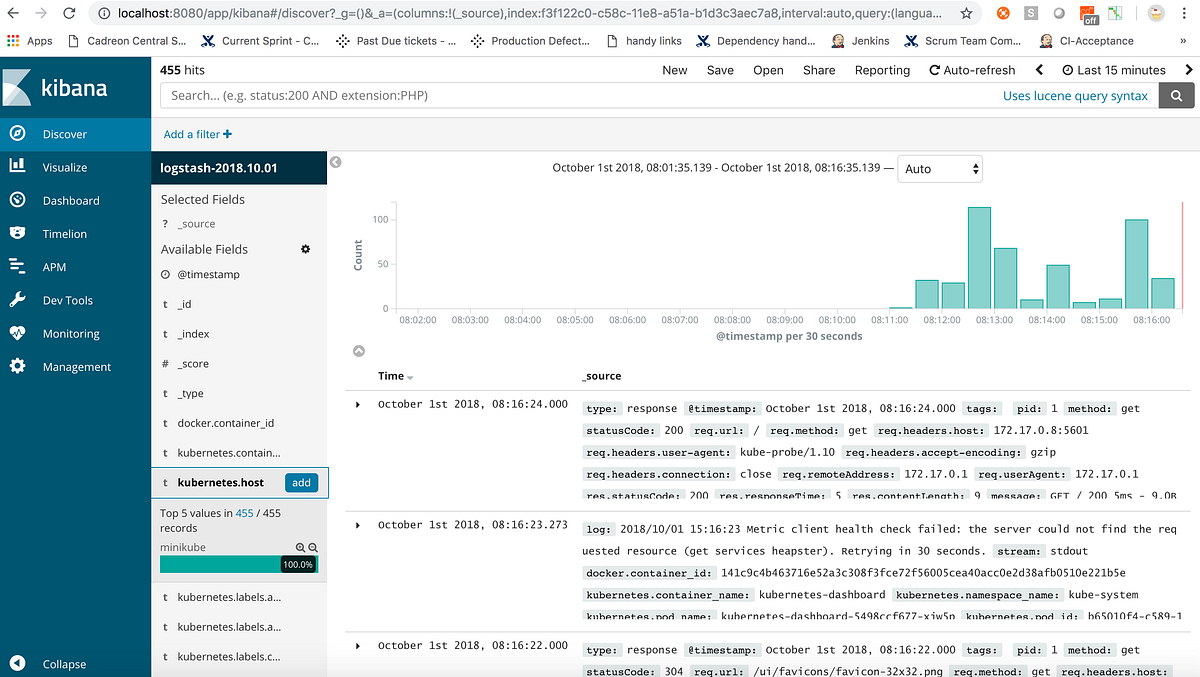Click the Available Fields settings gear
This screenshot has width=1200, height=677.
pyautogui.click(x=305, y=249)
